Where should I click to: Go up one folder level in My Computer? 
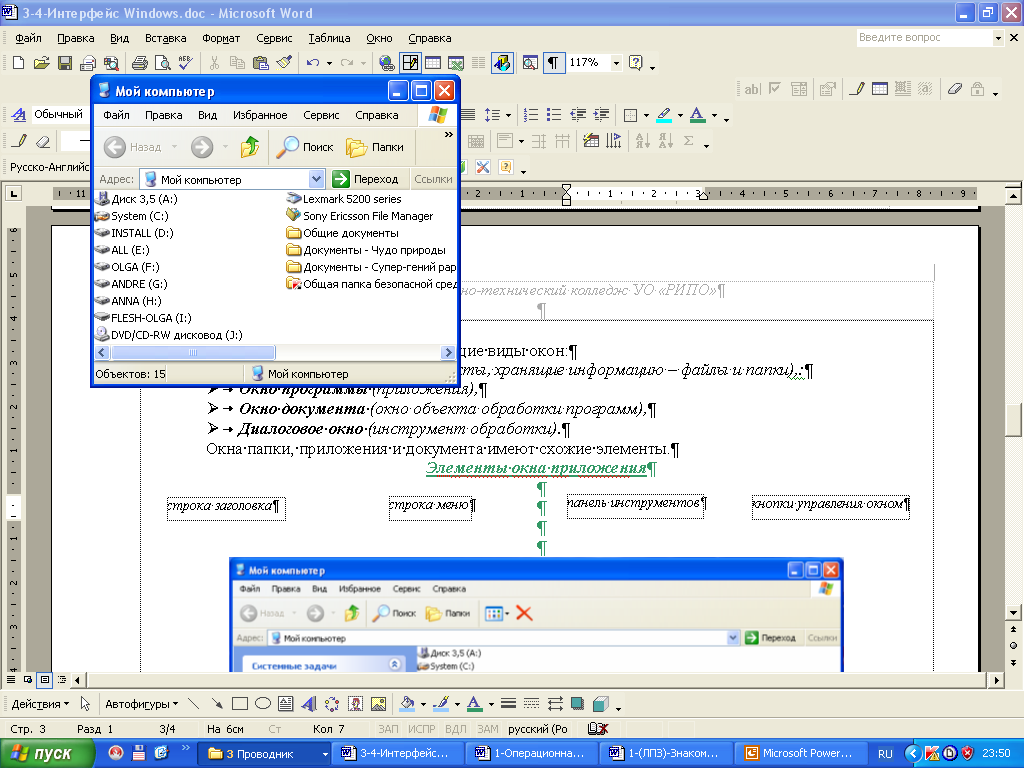(249, 147)
